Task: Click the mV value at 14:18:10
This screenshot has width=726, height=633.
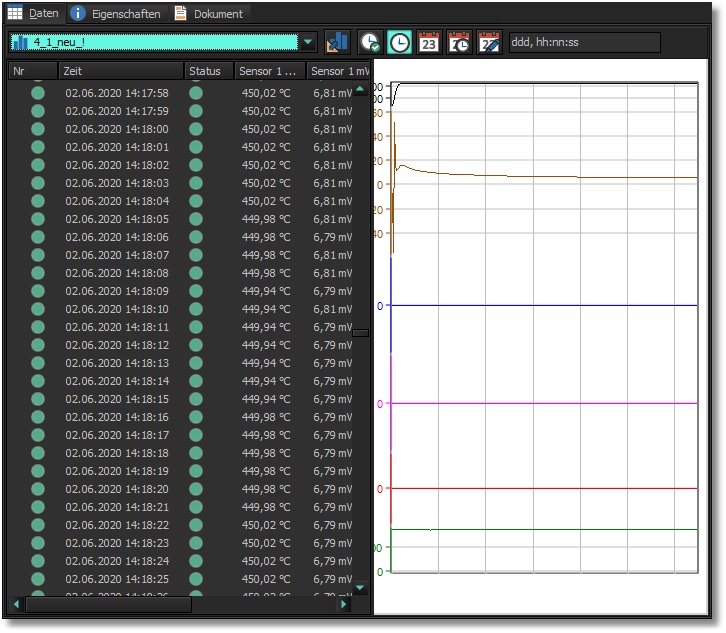Action: pyautogui.click(x=332, y=309)
